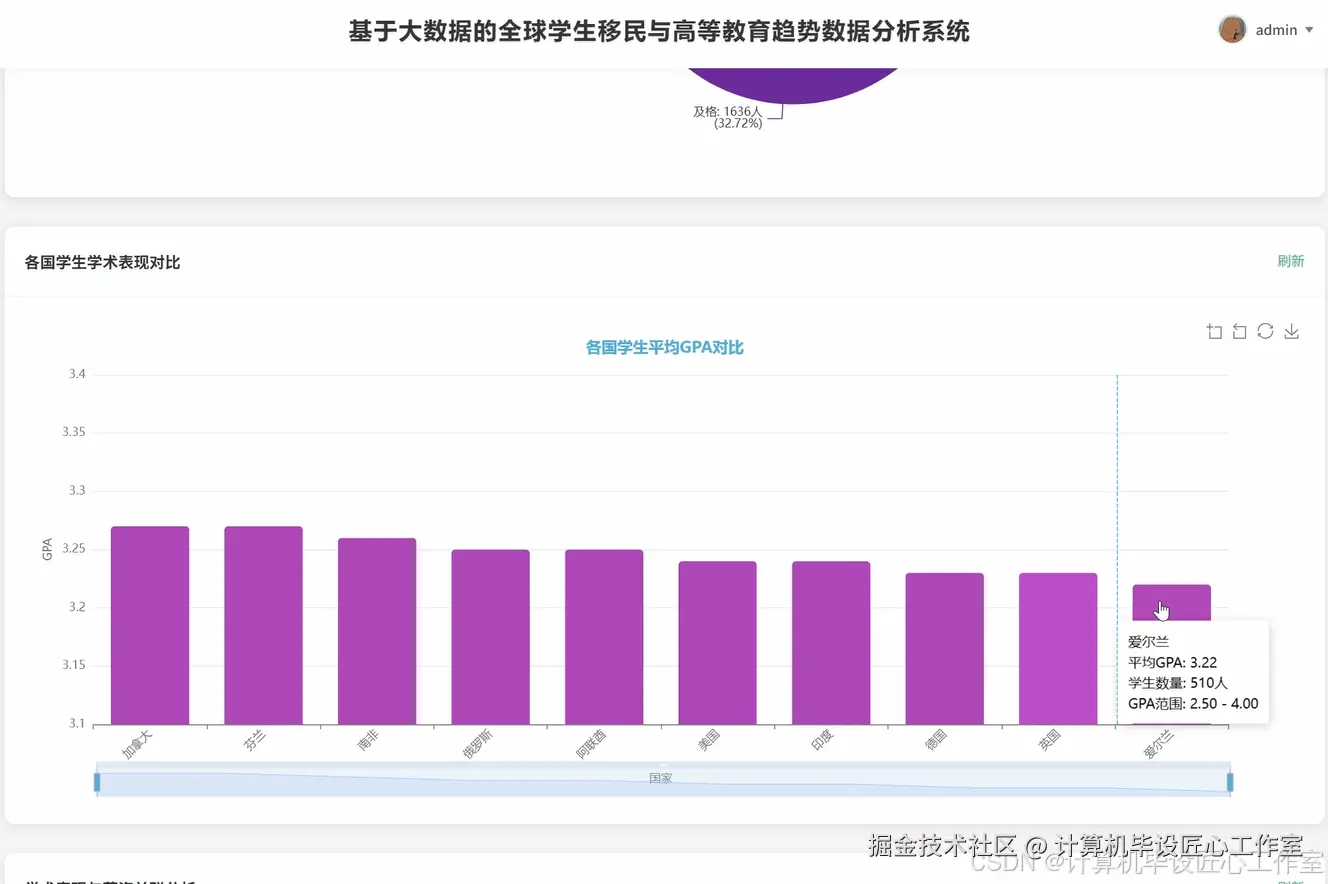Image resolution: width=1328 pixels, height=884 pixels.
Task: Click the 俄罗斯 axis label
Action: (478, 744)
